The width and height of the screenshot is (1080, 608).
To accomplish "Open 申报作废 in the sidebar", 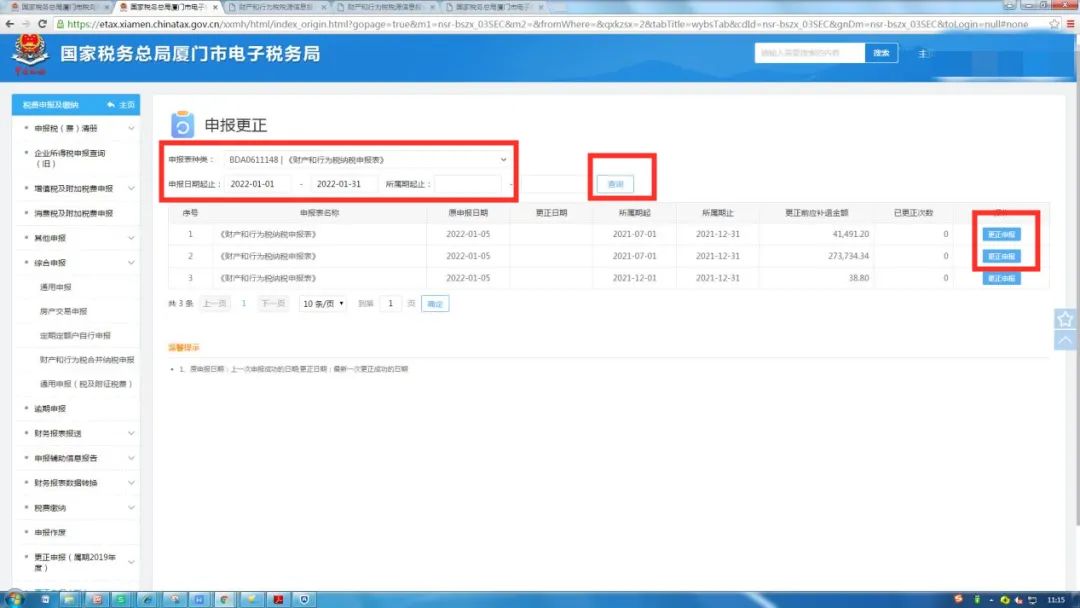I will point(50,532).
